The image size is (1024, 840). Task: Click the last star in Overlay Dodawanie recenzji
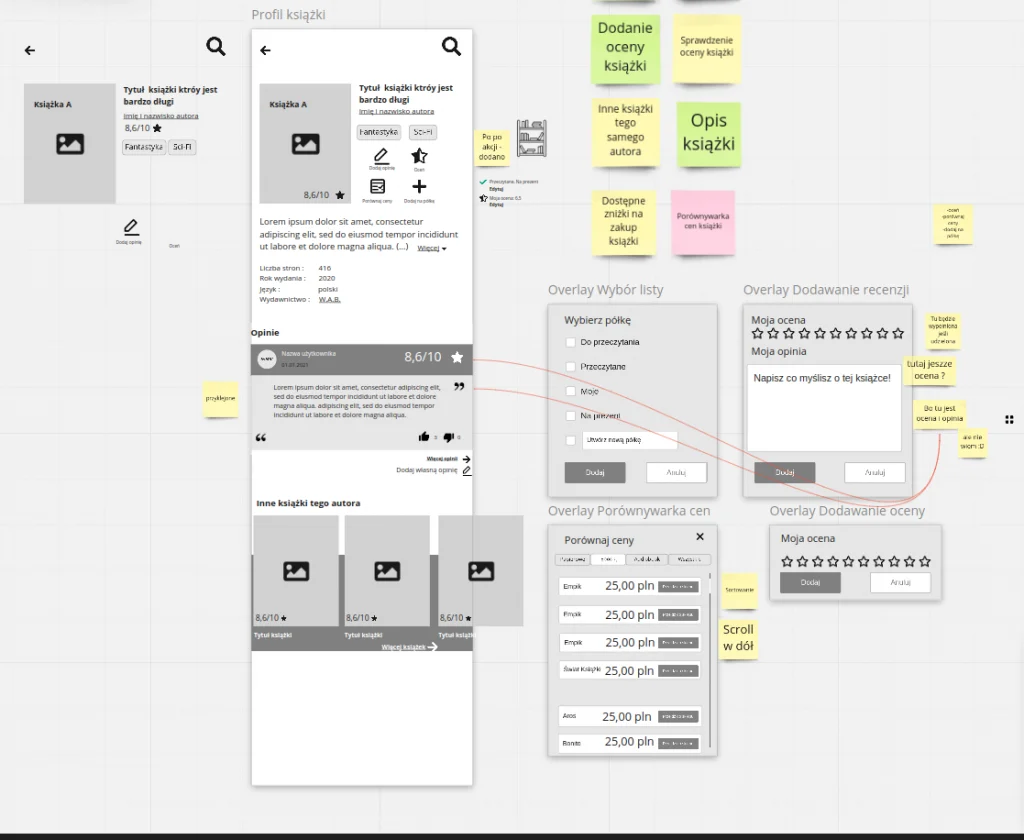tap(898, 334)
